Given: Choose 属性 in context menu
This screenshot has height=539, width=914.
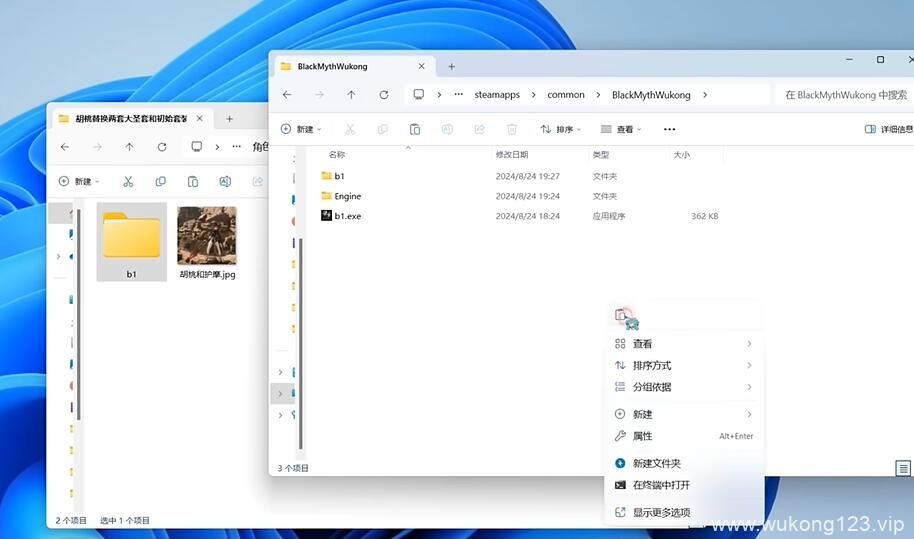Looking at the screenshot, I should (x=684, y=436).
